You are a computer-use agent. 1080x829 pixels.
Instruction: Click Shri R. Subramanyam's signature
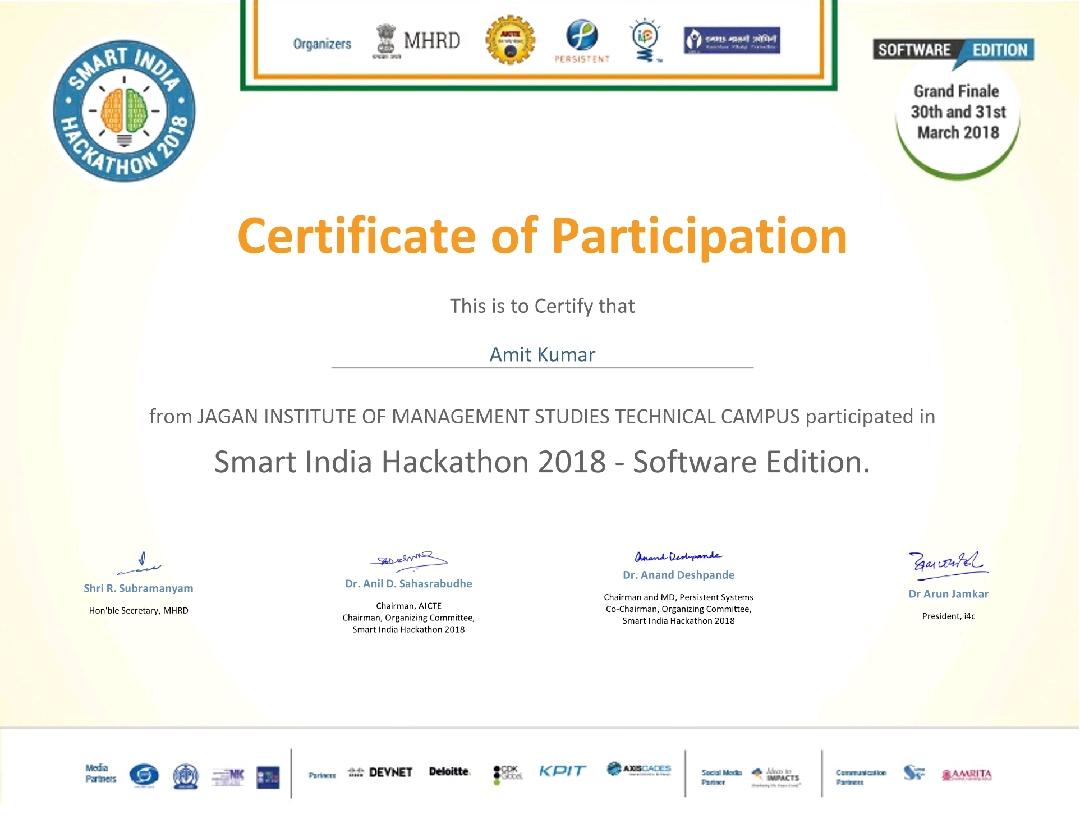[x=138, y=563]
